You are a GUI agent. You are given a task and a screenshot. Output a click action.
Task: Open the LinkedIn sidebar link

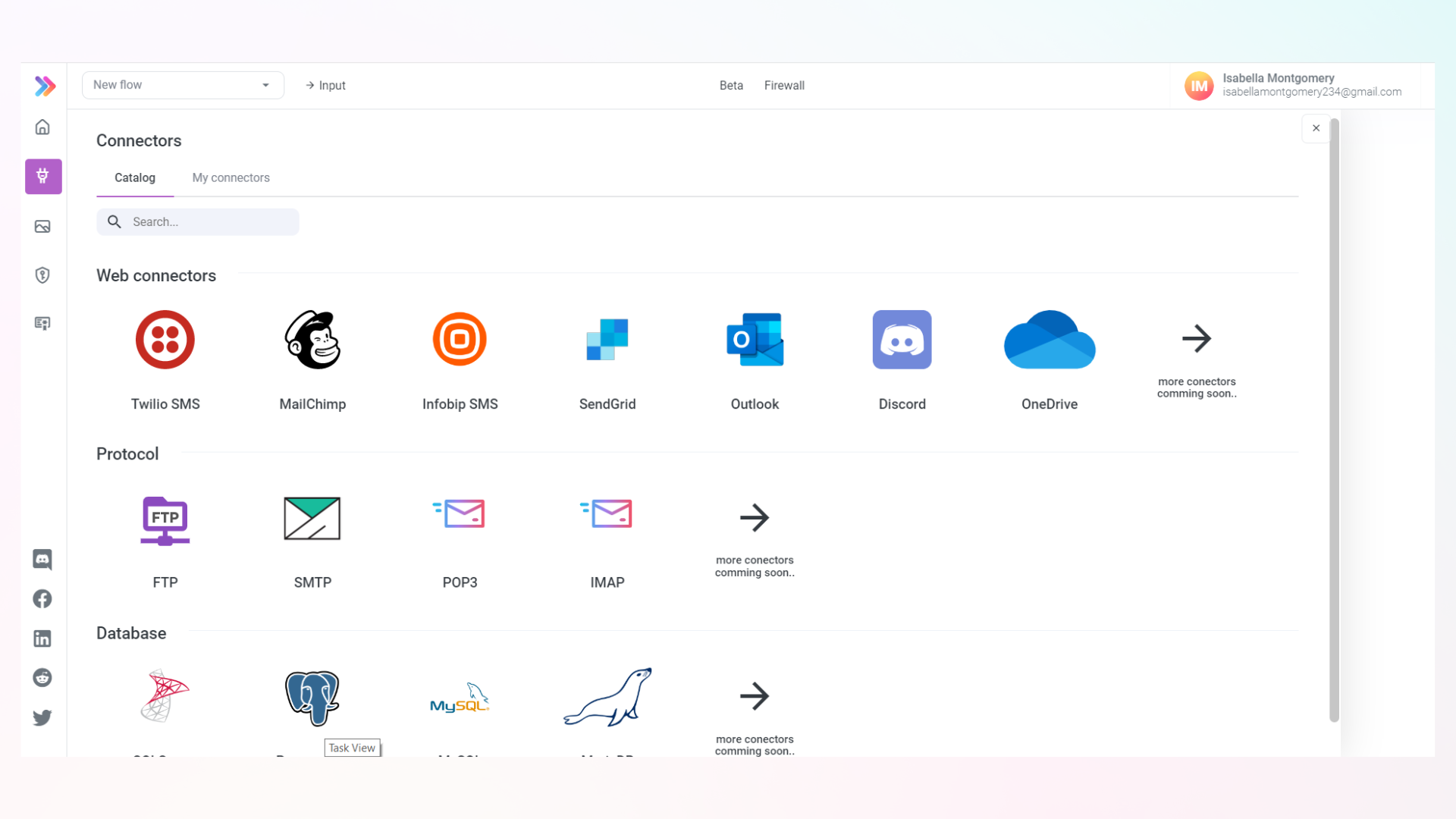(x=42, y=639)
